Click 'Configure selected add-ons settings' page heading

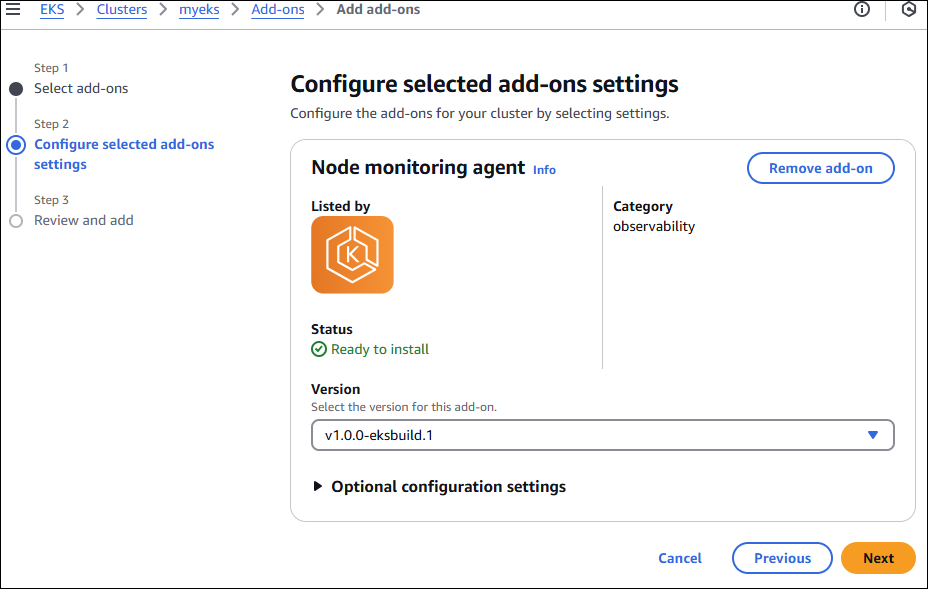coord(484,84)
